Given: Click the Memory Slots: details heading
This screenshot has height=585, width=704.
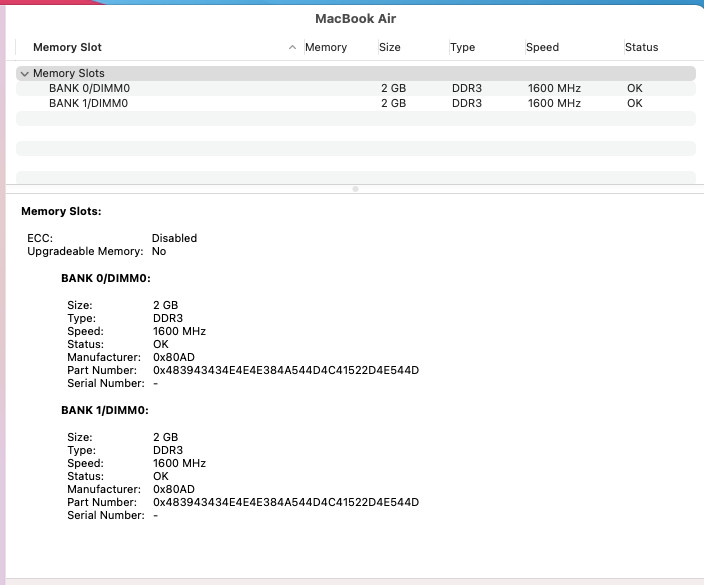Looking at the screenshot, I should [x=61, y=211].
